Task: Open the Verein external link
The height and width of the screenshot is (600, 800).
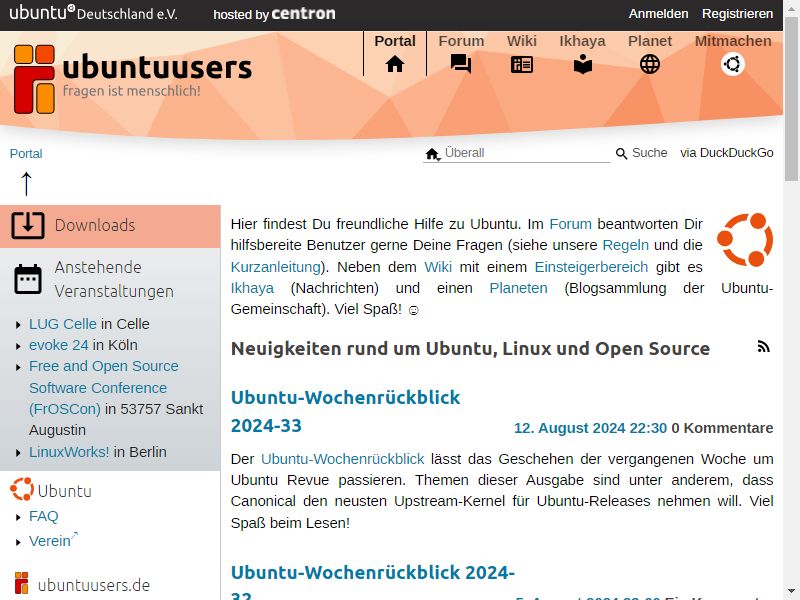Action: click(53, 540)
